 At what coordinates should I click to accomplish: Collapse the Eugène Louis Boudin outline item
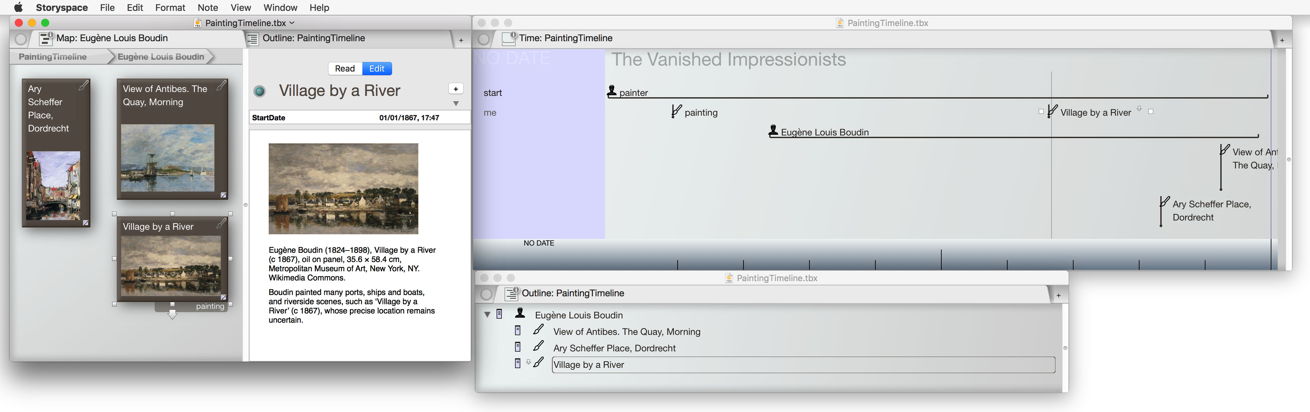[x=487, y=314]
